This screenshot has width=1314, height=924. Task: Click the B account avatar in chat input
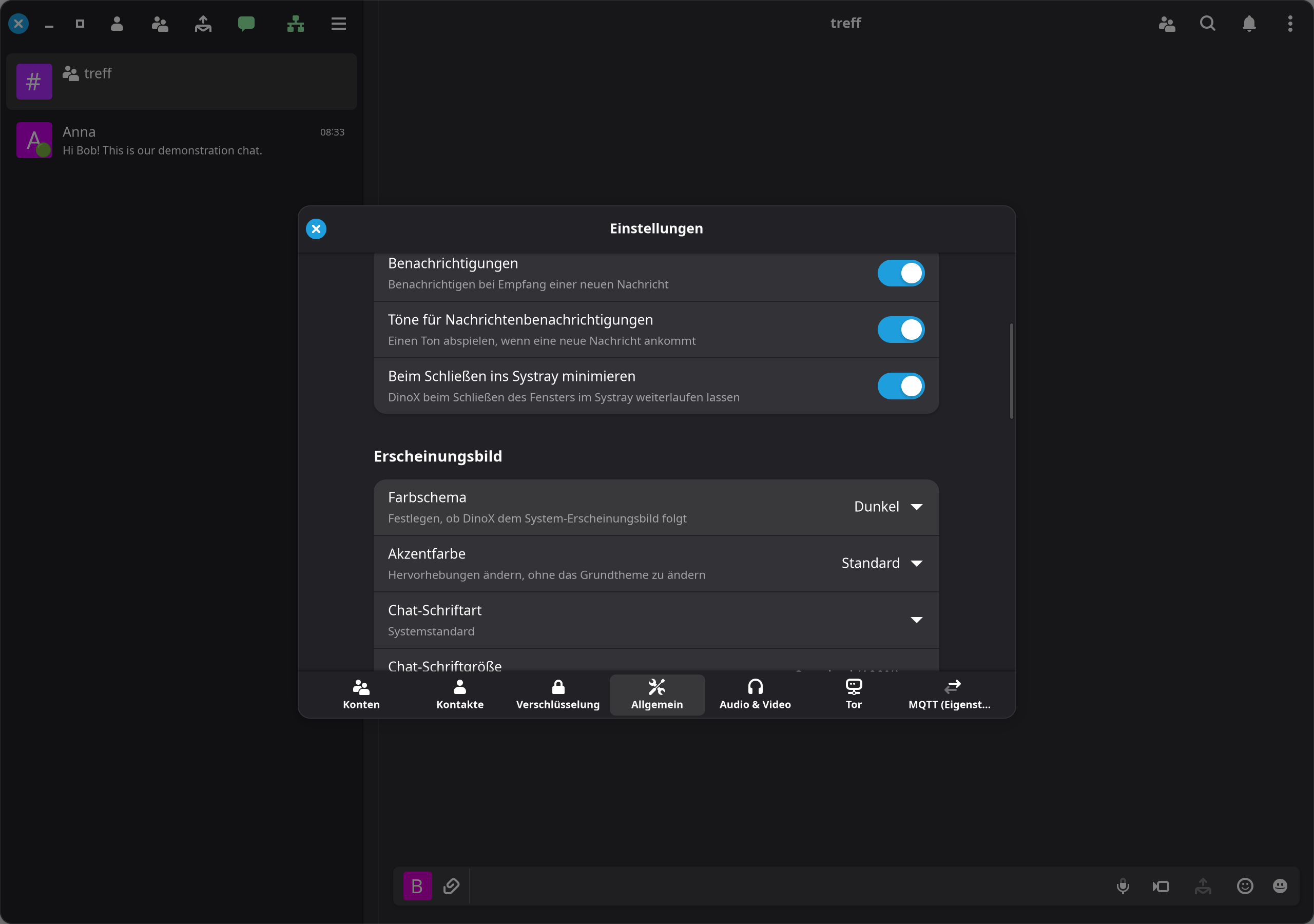(417, 886)
